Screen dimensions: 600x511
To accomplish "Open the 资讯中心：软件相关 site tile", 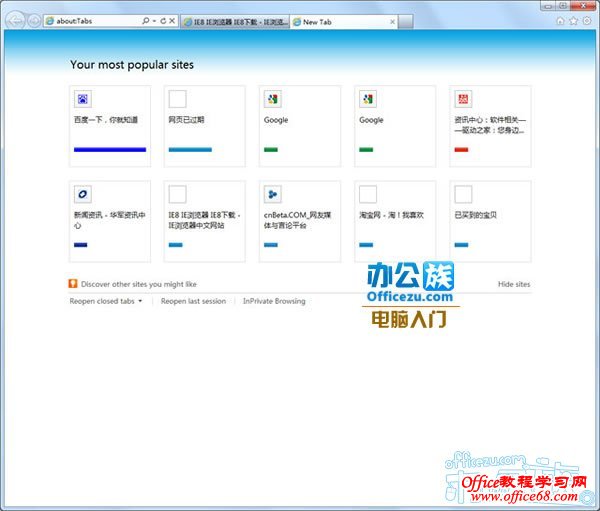I will click(x=491, y=126).
